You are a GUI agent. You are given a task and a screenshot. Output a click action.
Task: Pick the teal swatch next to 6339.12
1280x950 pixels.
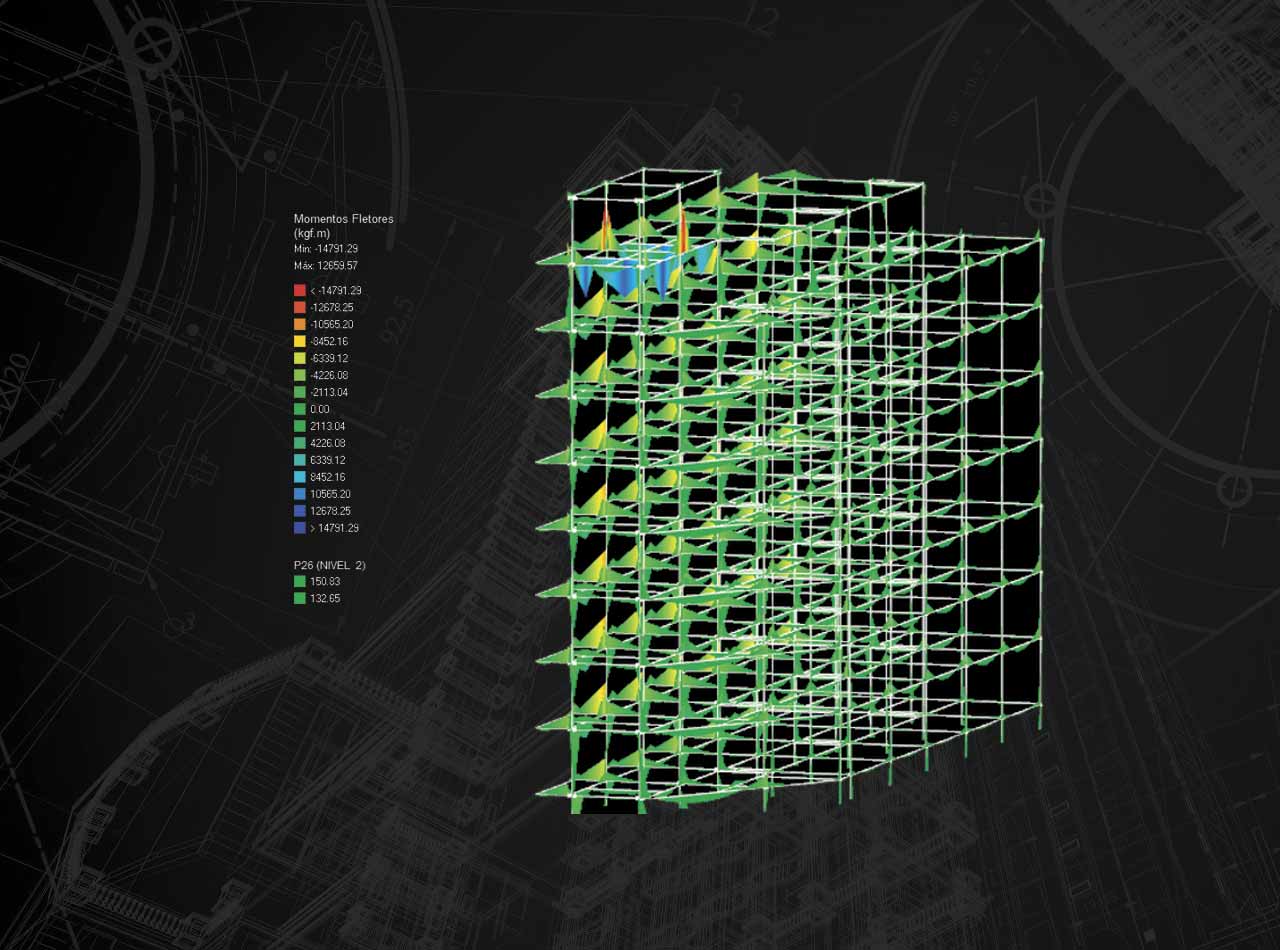pos(299,460)
